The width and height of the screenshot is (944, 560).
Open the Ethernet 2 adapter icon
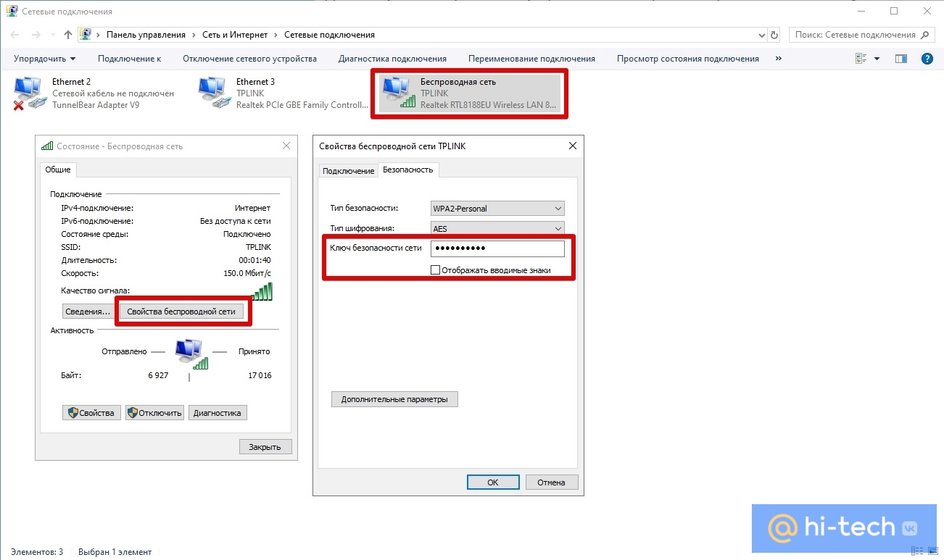29,93
